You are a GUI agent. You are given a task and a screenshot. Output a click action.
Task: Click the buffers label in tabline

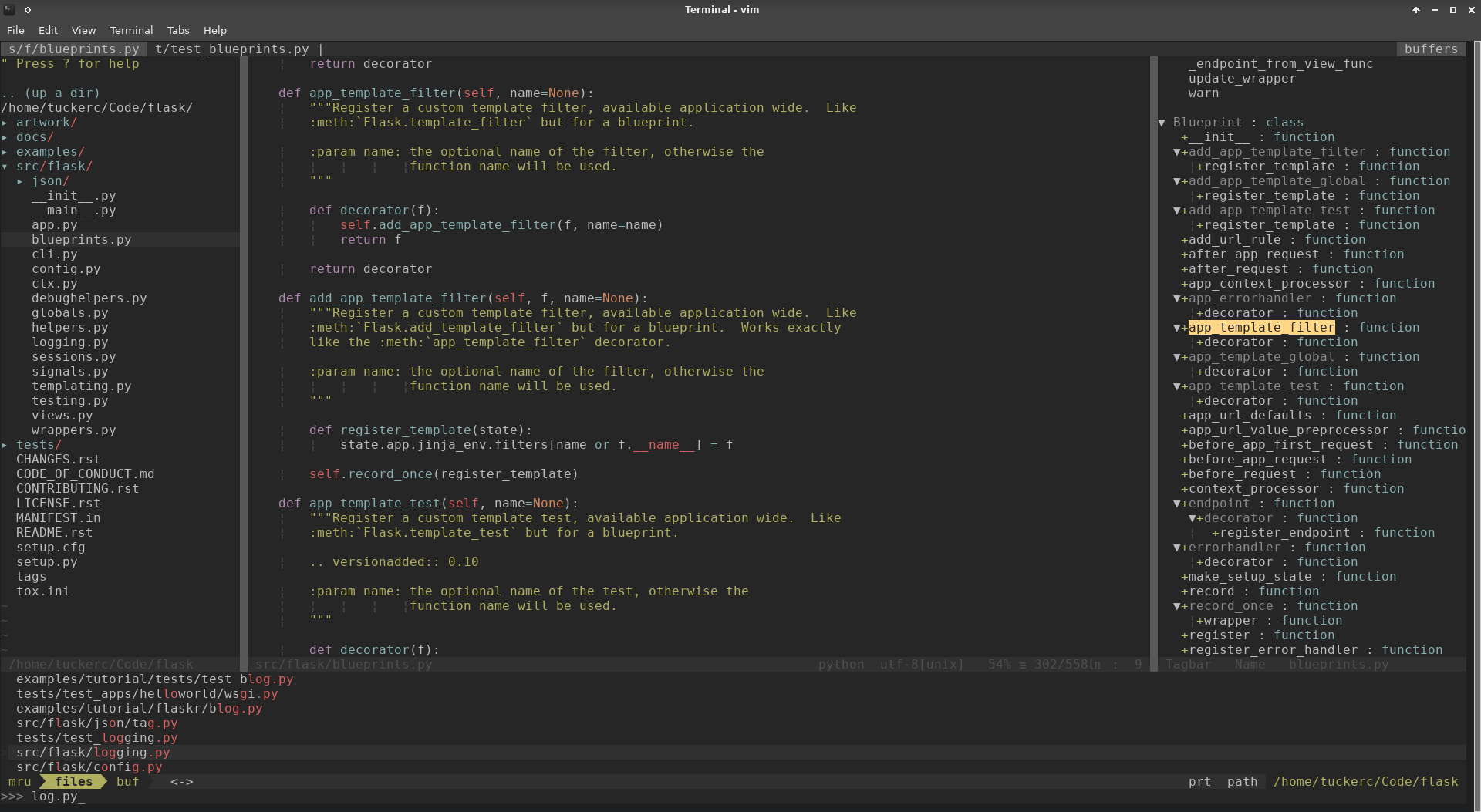pos(1431,49)
